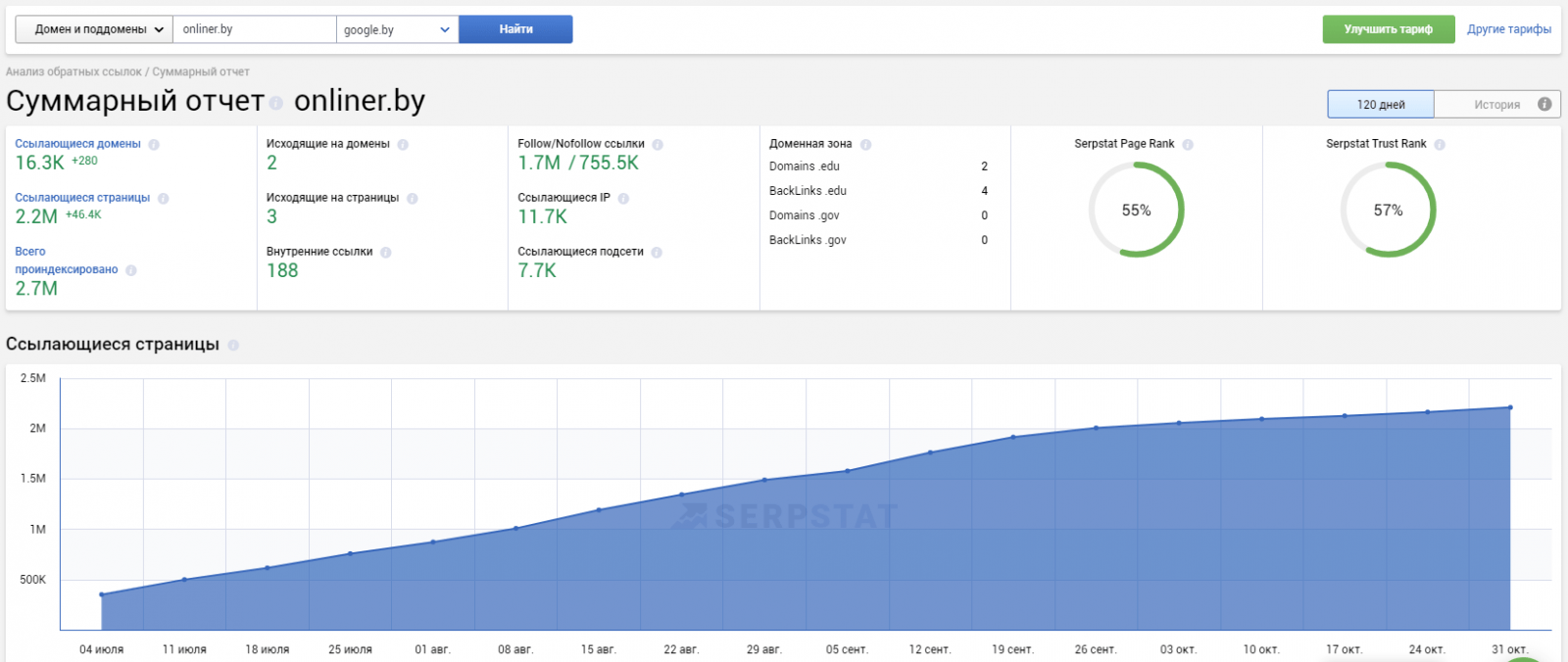Open the Домен и поддомены dropdown
The image size is (1568, 662).
pyautogui.click(x=94, y=29)
